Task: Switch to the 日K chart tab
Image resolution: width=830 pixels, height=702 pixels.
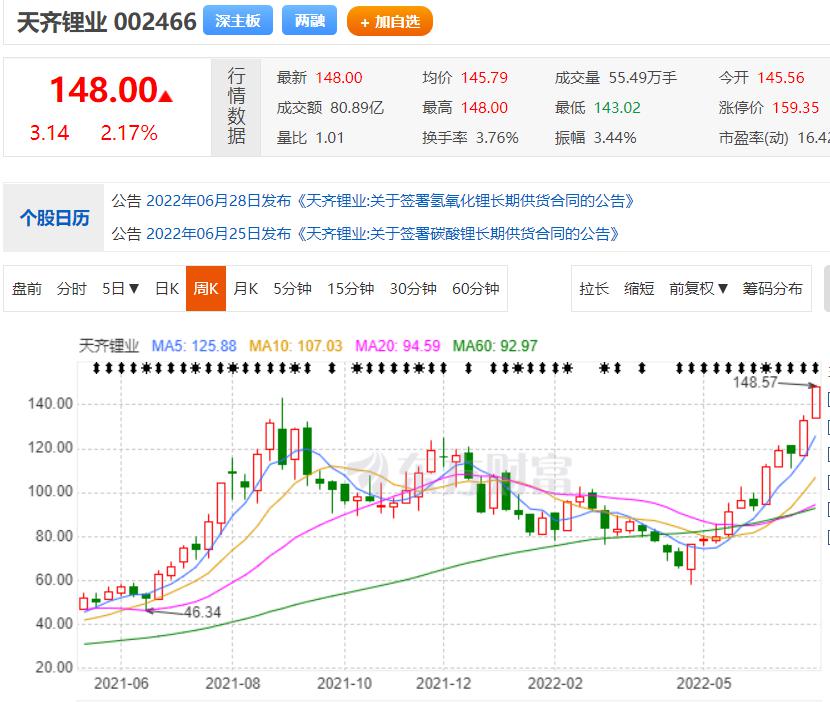Action: (x=167, y=289)
